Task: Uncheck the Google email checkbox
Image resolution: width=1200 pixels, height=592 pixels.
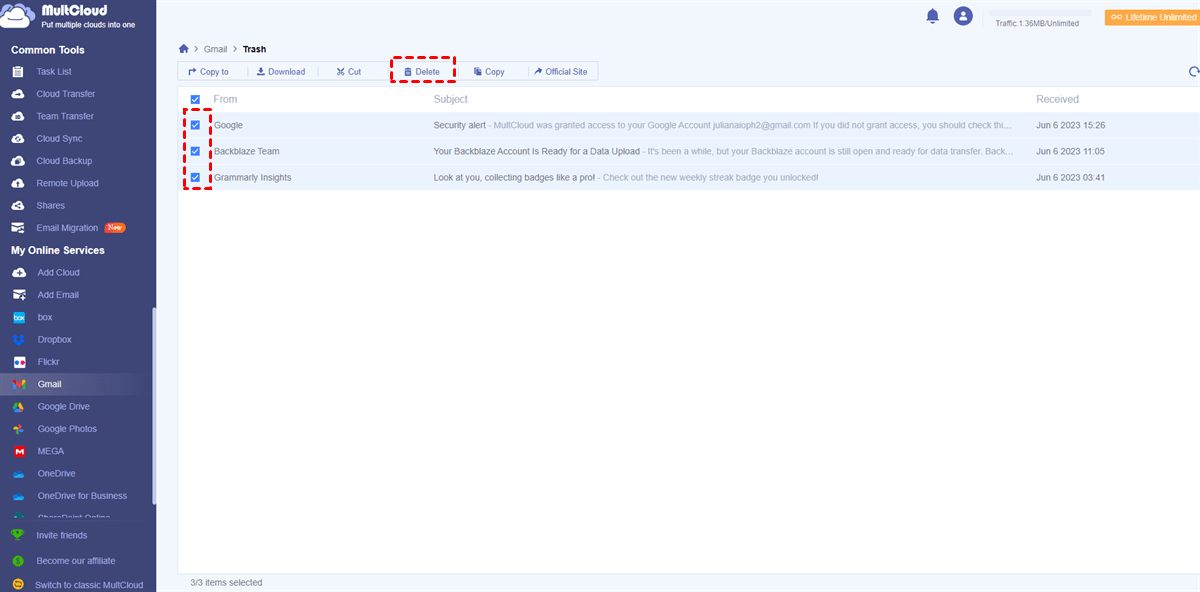Action: click(196, 126)
